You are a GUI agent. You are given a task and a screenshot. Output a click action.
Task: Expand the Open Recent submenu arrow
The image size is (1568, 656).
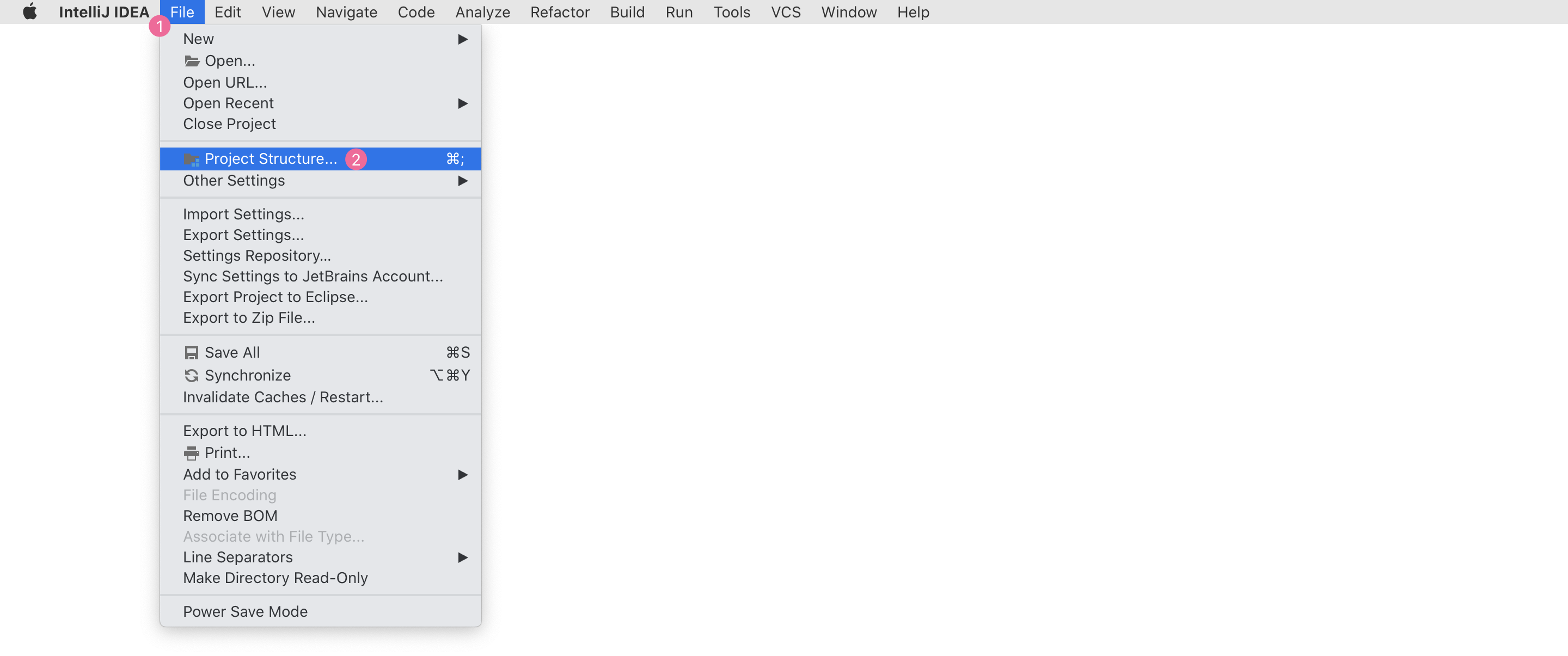coord(463,103)
